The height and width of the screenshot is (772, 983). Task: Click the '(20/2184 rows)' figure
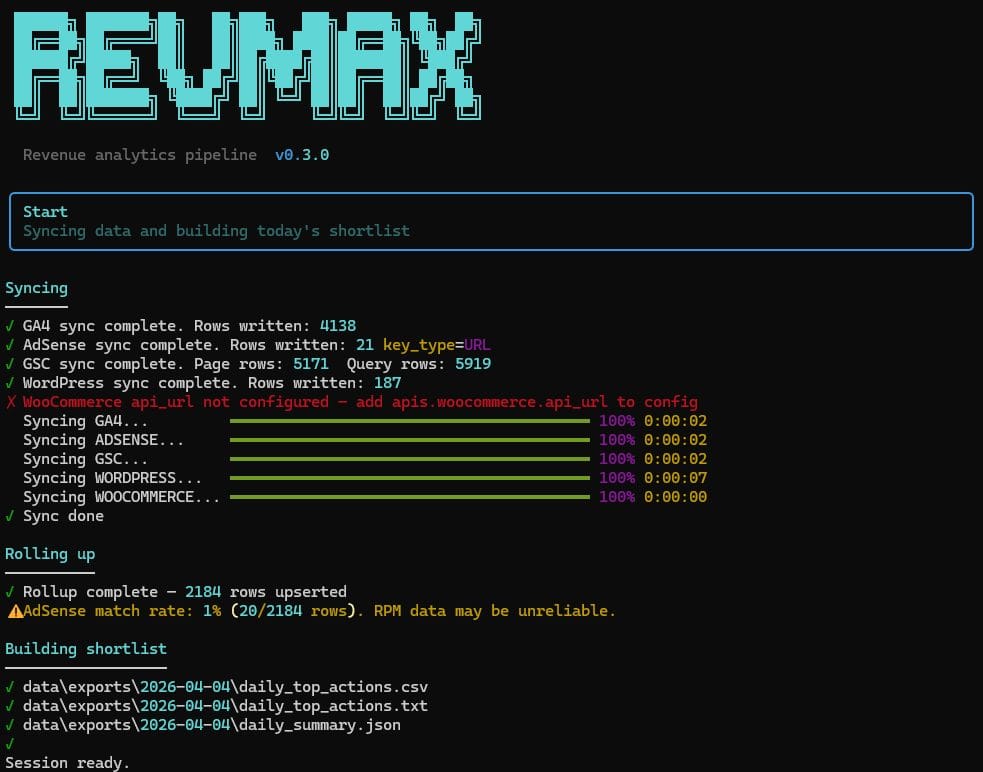click(293, 611)
